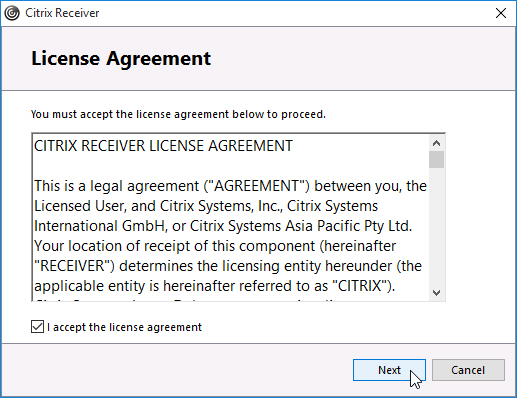The width and height of the screenshot is (517, 398).
Task: Place cursor on "CITRIX RECEIVER LICENSE AGREEMENT" title line
Action: [x=163, y=146]
